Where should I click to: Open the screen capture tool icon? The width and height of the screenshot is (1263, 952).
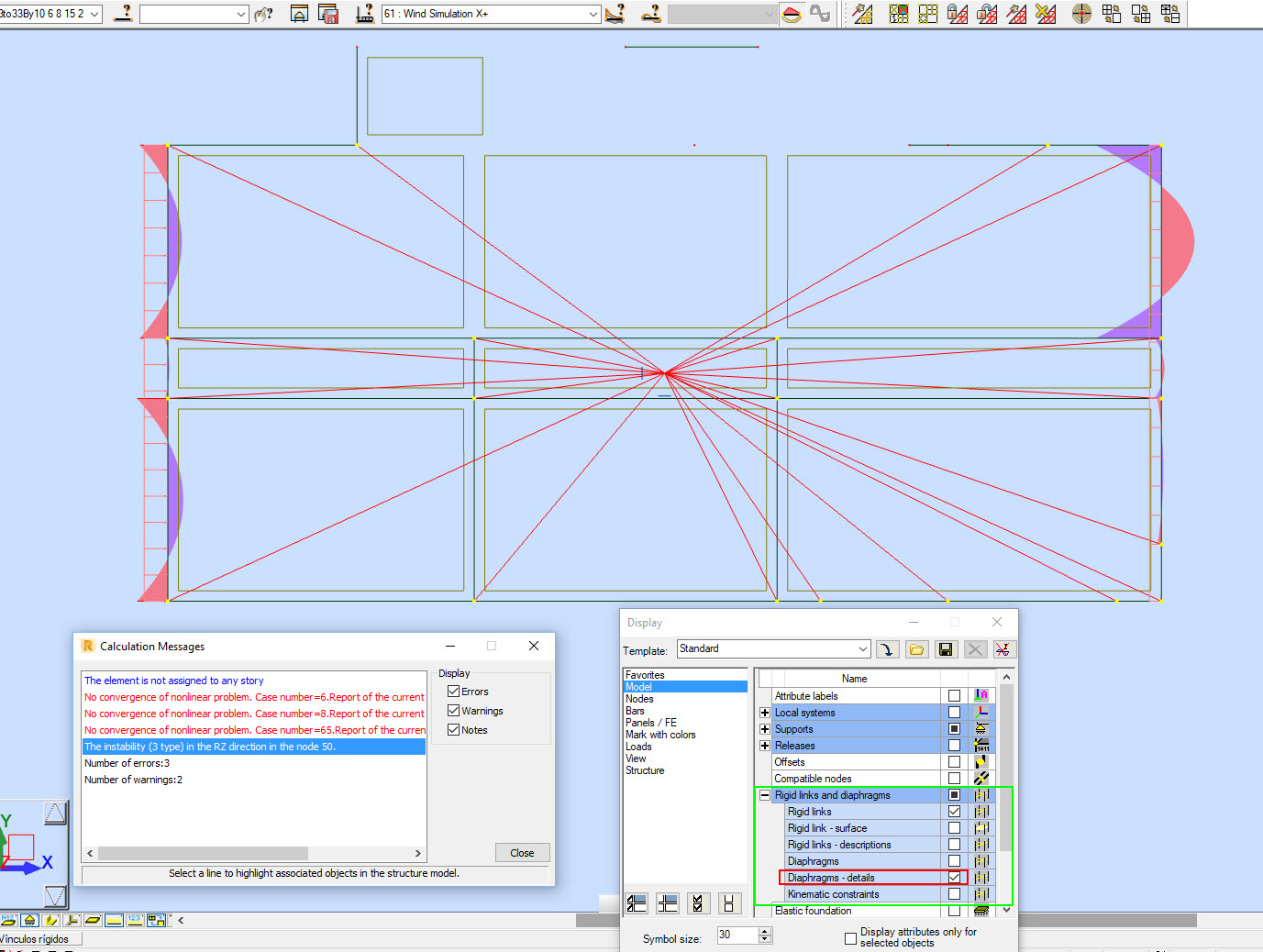[x=299, y=14]
